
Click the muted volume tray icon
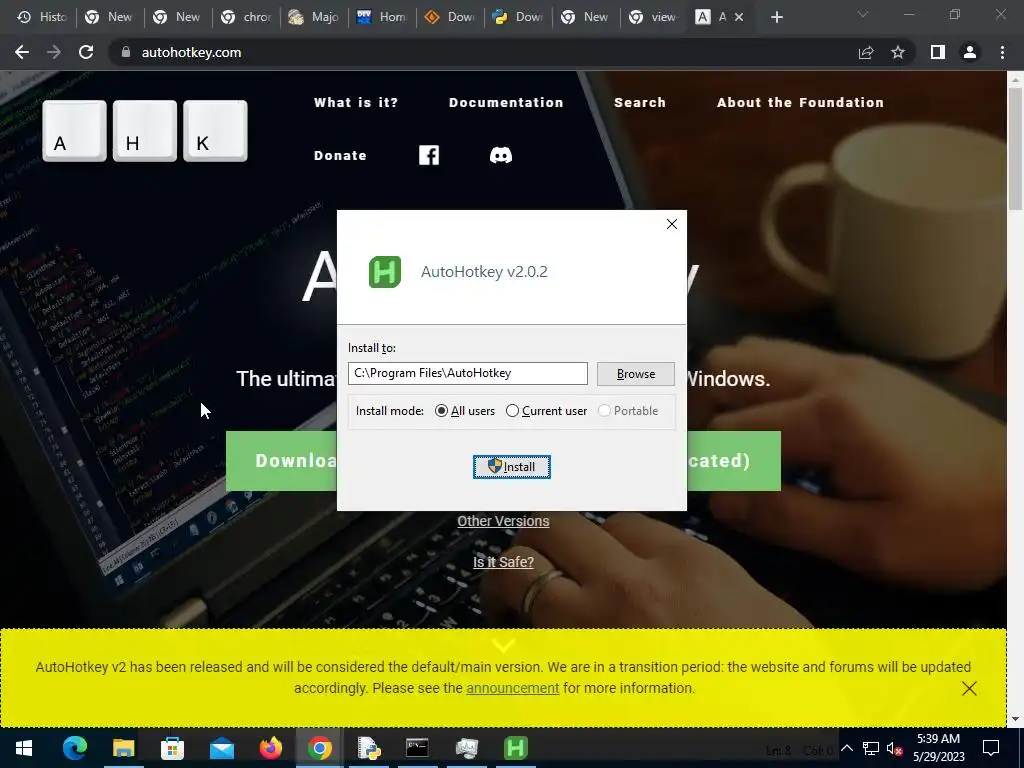point(894,748)
